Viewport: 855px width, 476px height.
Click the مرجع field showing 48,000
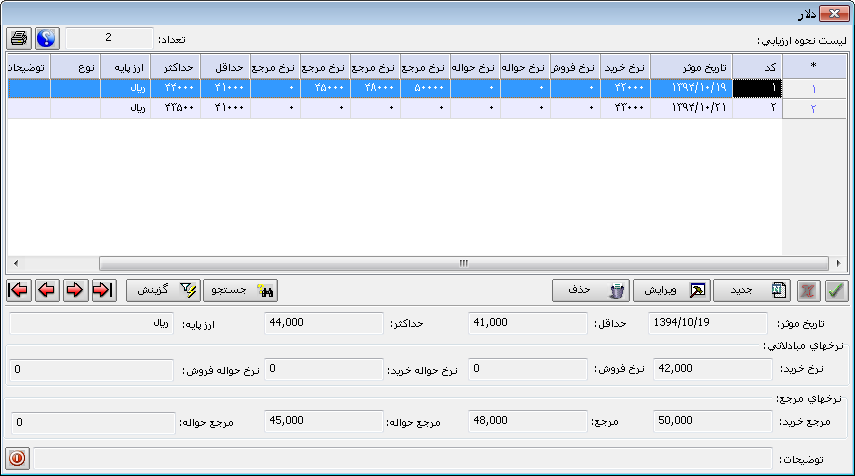(527, 421)
